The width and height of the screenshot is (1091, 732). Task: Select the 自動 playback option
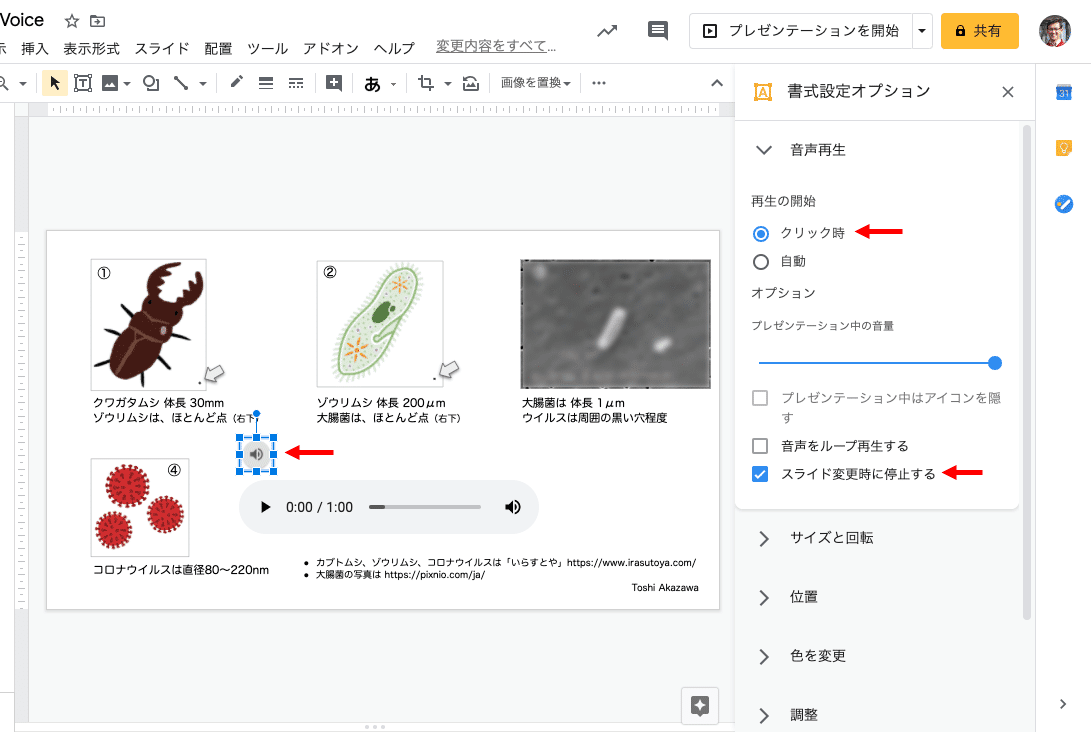coord(761,261)
